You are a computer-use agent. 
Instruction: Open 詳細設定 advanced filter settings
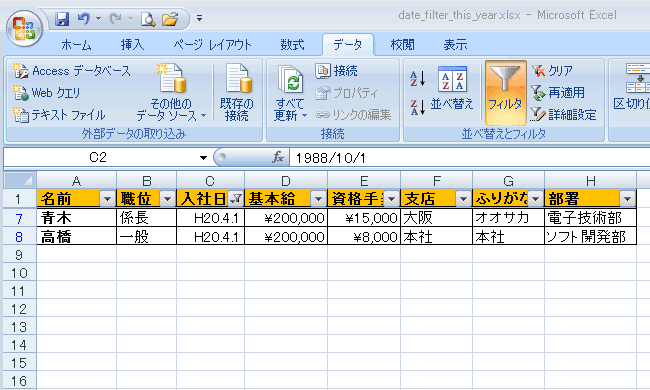click(x=564, y=114)
